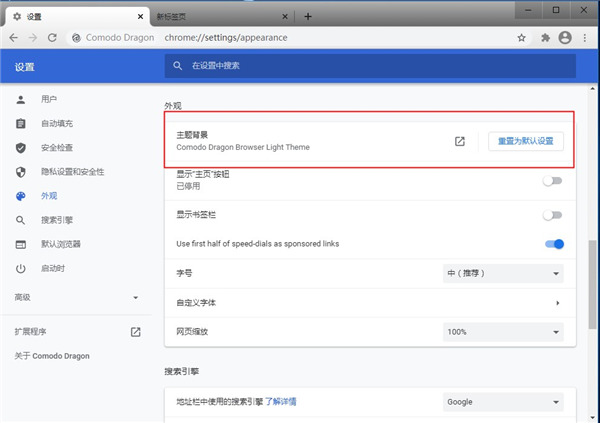Click the search magnifier in settings bar
The height and width of the screenshot is (423, 600).
click(177, 66)
